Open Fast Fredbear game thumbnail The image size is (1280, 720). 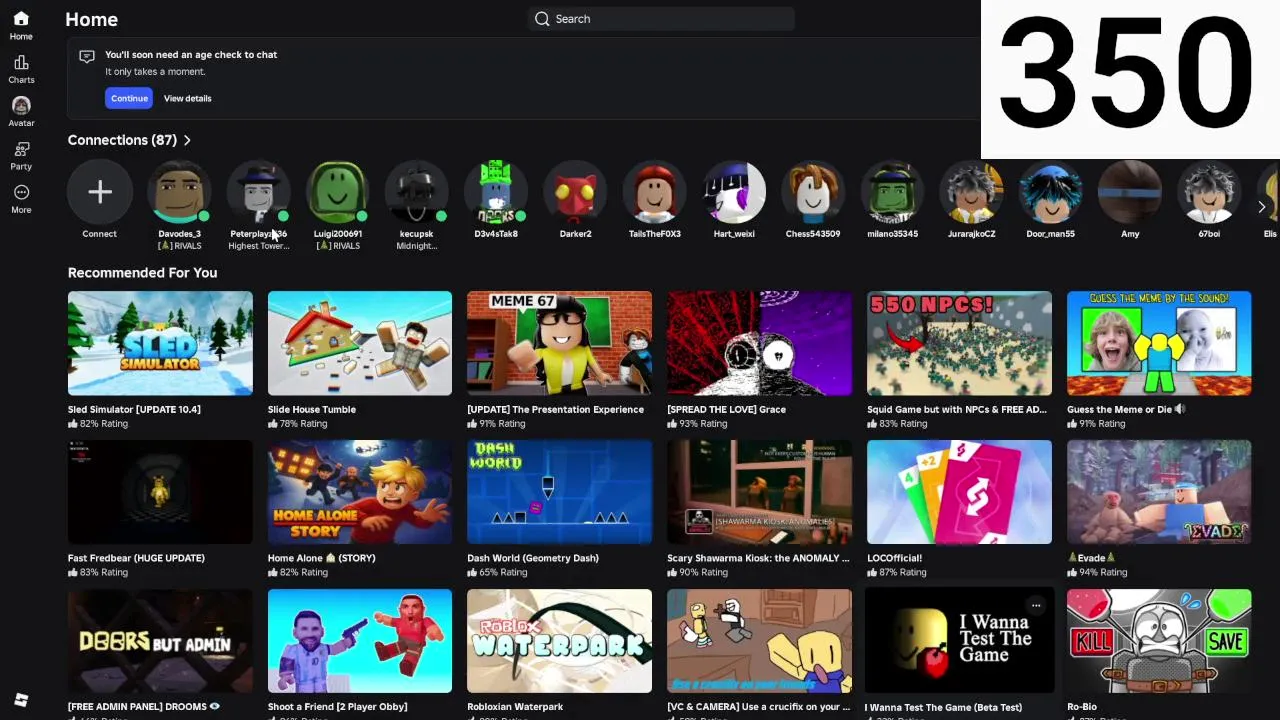point(160,492)
